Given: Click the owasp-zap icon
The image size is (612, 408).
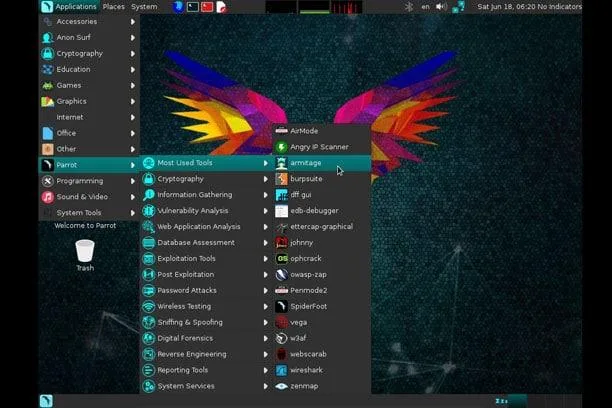Looking at the screenshot, I should pos(281,274).
